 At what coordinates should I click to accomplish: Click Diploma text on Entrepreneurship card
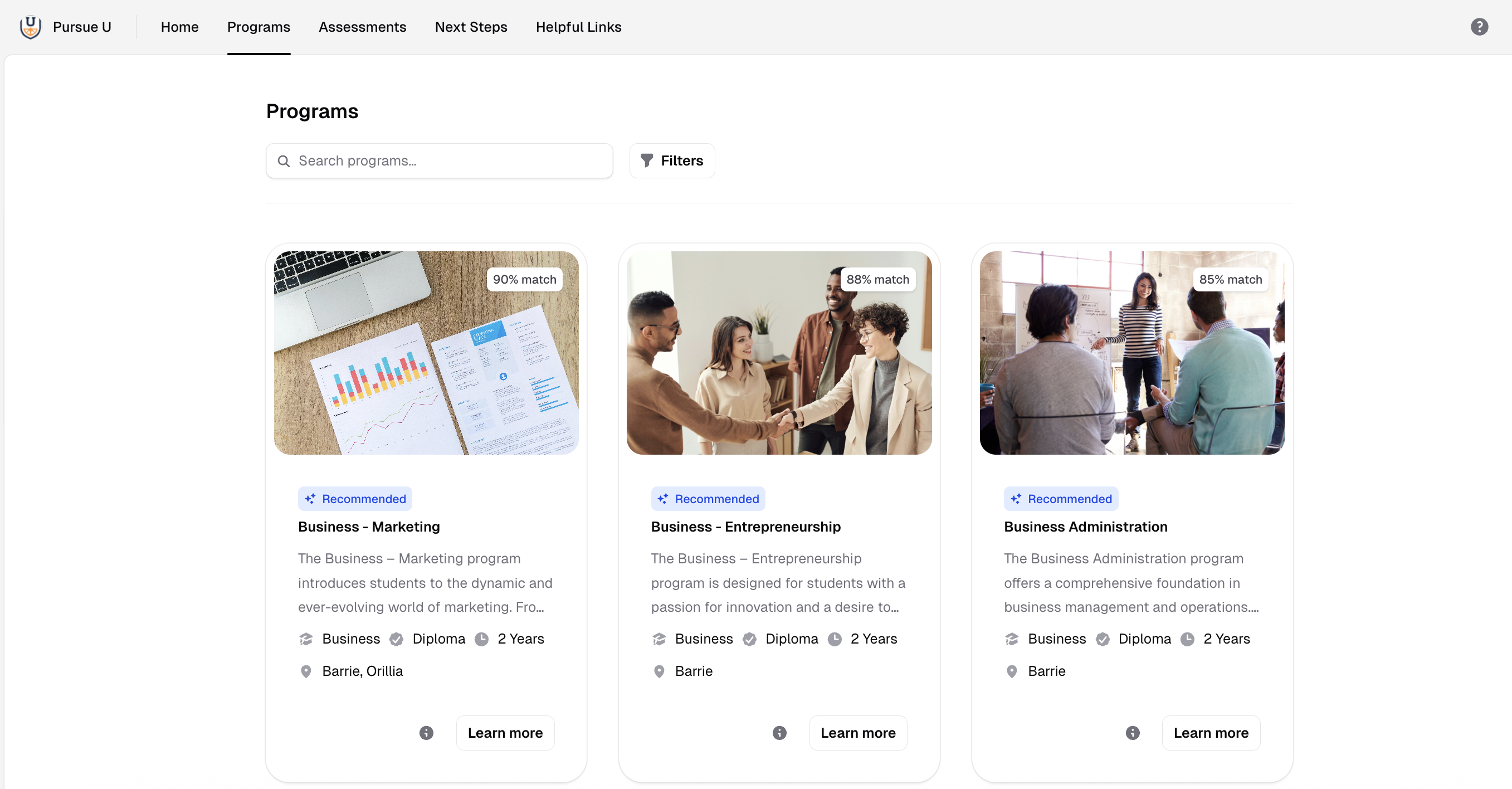[791, 639]
